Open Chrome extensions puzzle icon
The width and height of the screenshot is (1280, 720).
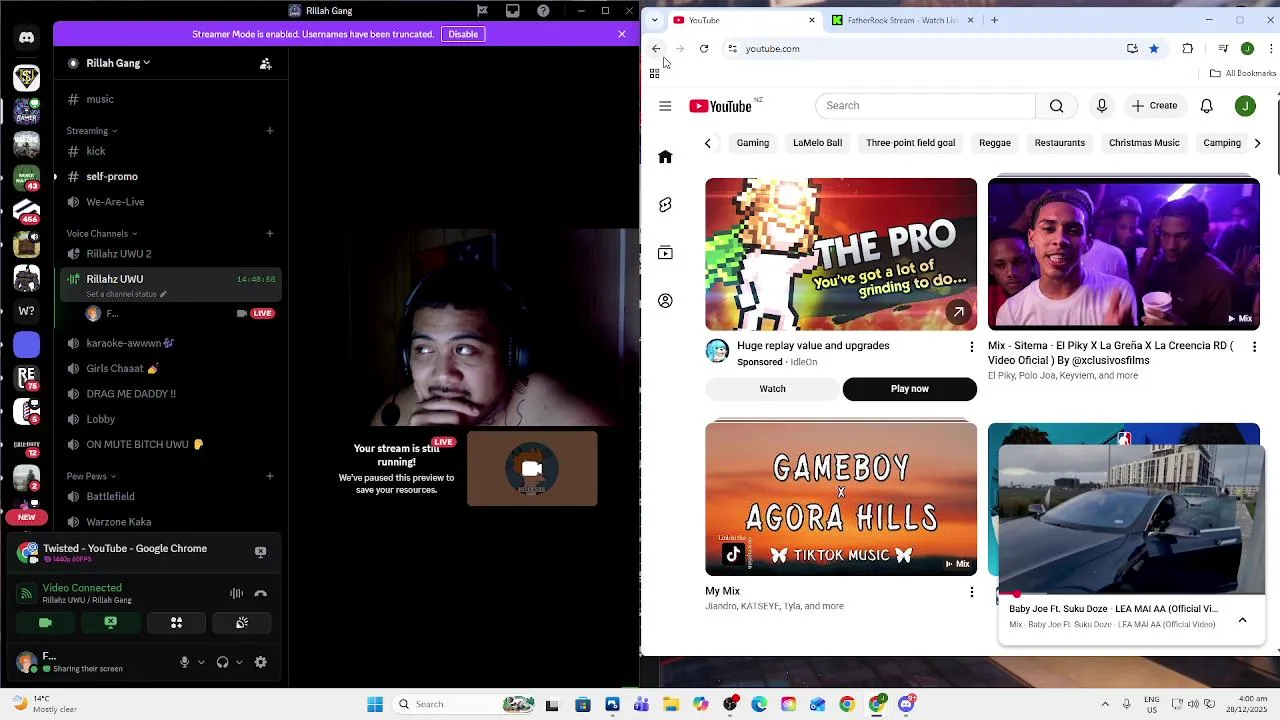(1188, 49)
